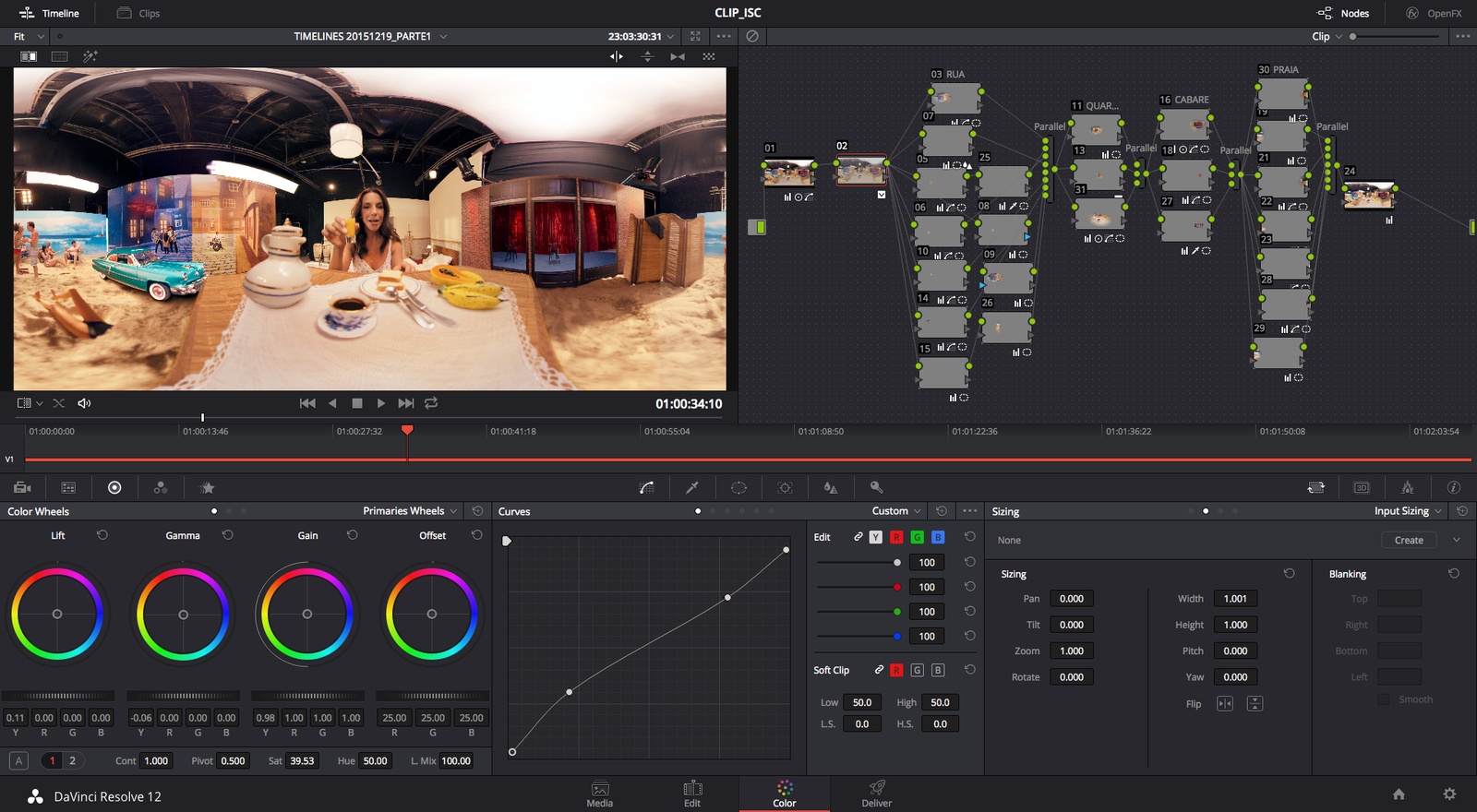Select the Qualifier eyedropper tool

click(x=692, y=487)
